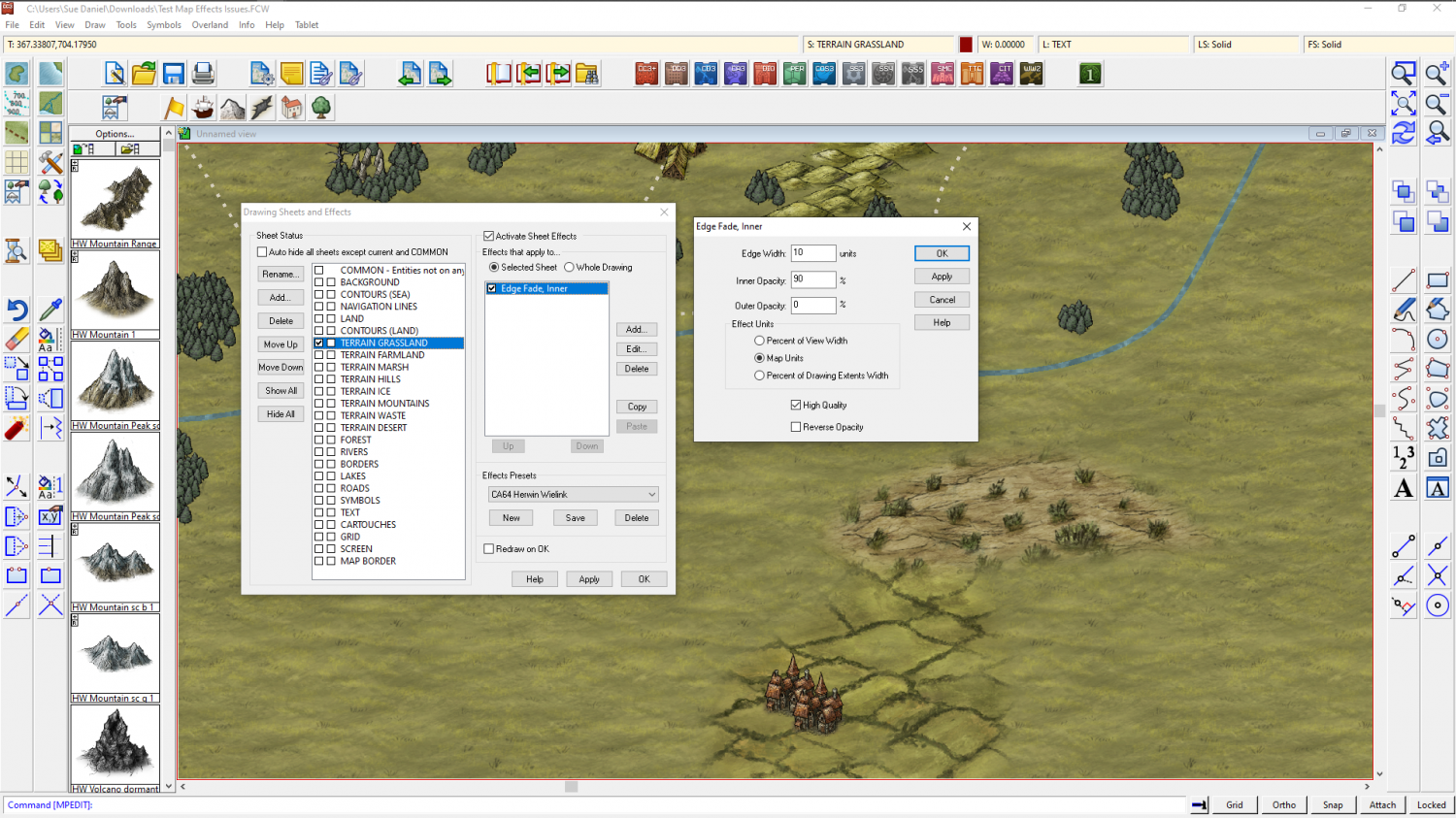Check Auto hide all sheets checkbox
The width and height of the screenshot is (1456, 818).
[262, 252]
